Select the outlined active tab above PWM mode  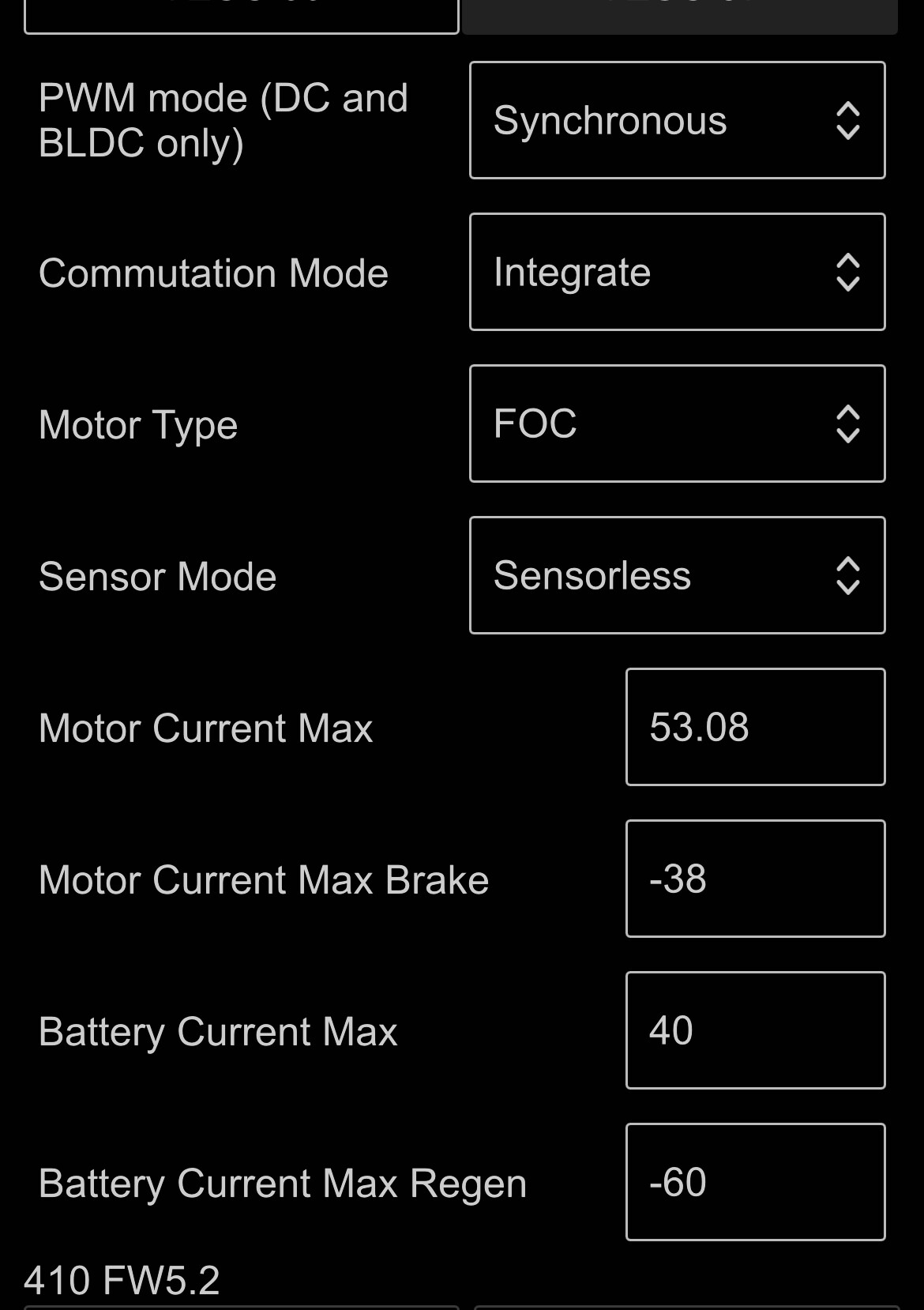(241, 16)
